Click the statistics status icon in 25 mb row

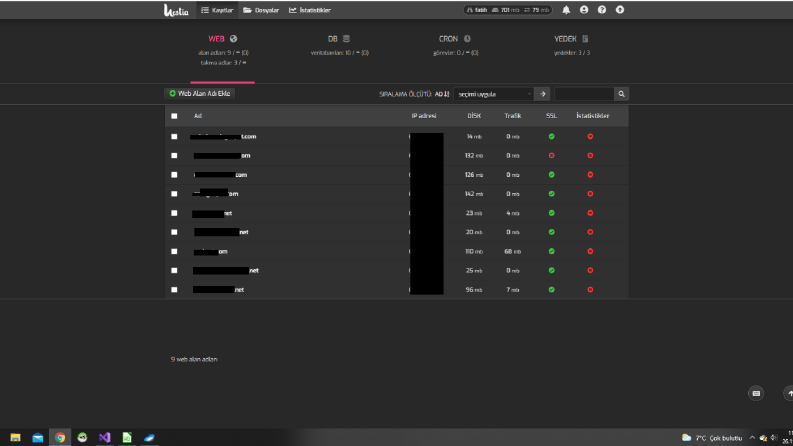[x=590, y=271]
